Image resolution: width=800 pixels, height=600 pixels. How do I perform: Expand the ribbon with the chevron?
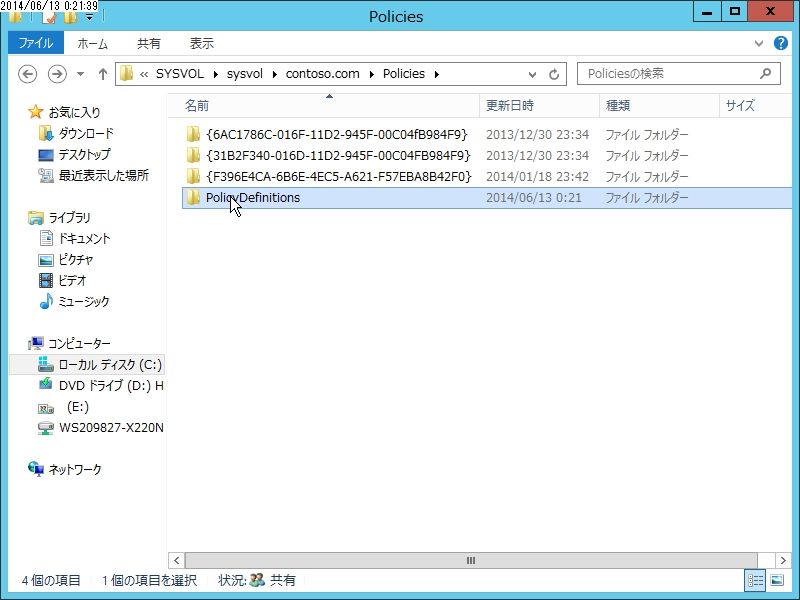[759, 43]
